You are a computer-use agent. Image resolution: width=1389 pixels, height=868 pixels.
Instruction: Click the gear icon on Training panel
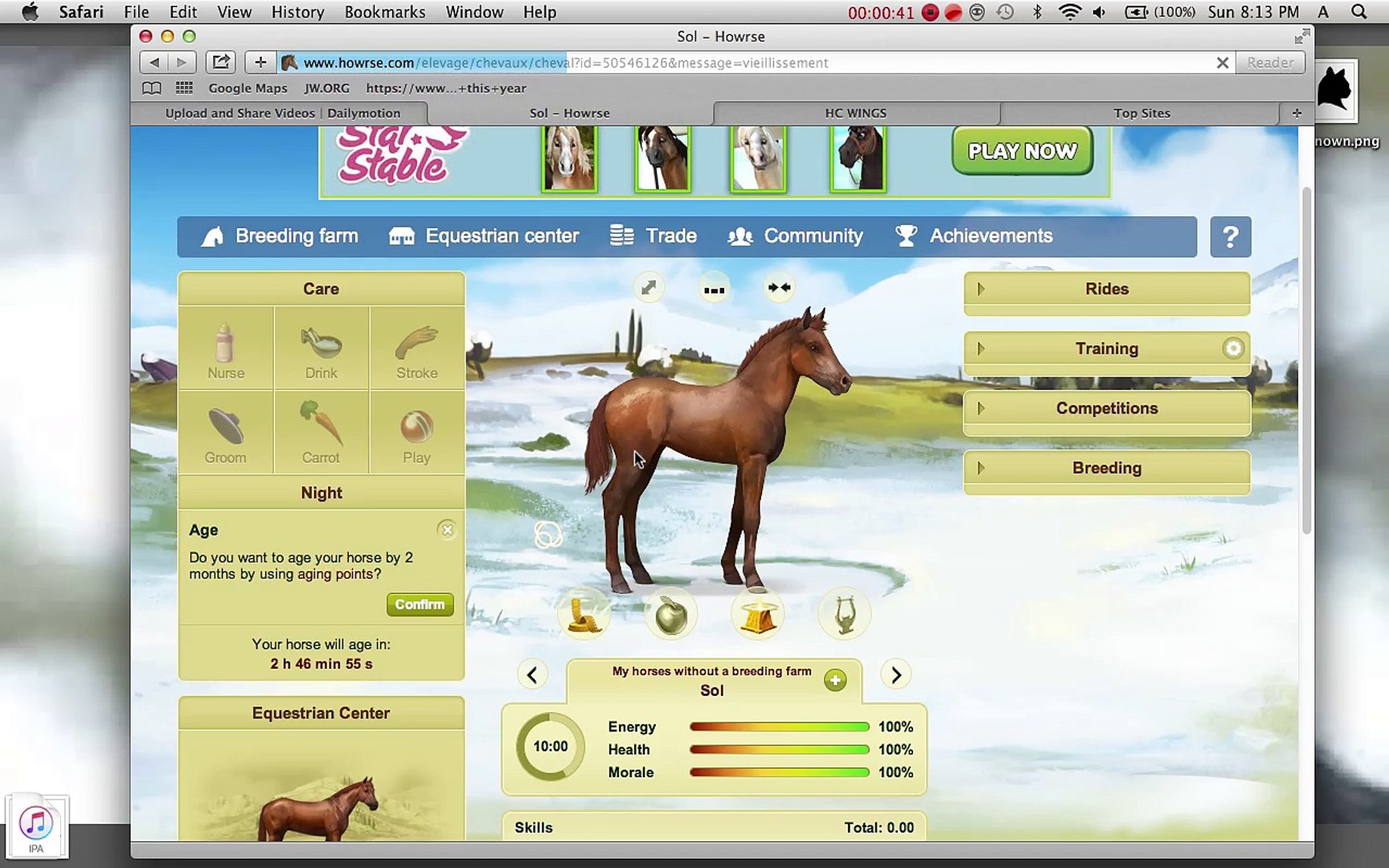pyautogui.click(x=1233, y=348)
